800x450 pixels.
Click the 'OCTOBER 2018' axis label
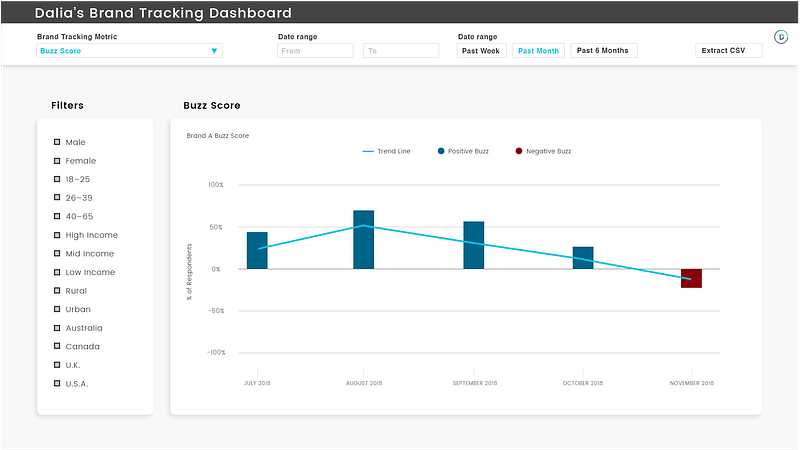click(583, 383)
